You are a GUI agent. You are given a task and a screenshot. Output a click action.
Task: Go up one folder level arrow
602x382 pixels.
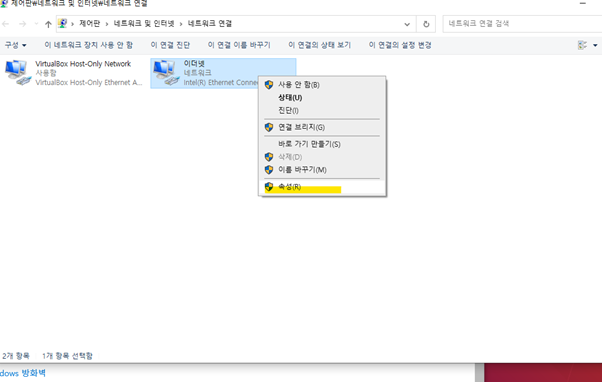click(x=48, y=24)
